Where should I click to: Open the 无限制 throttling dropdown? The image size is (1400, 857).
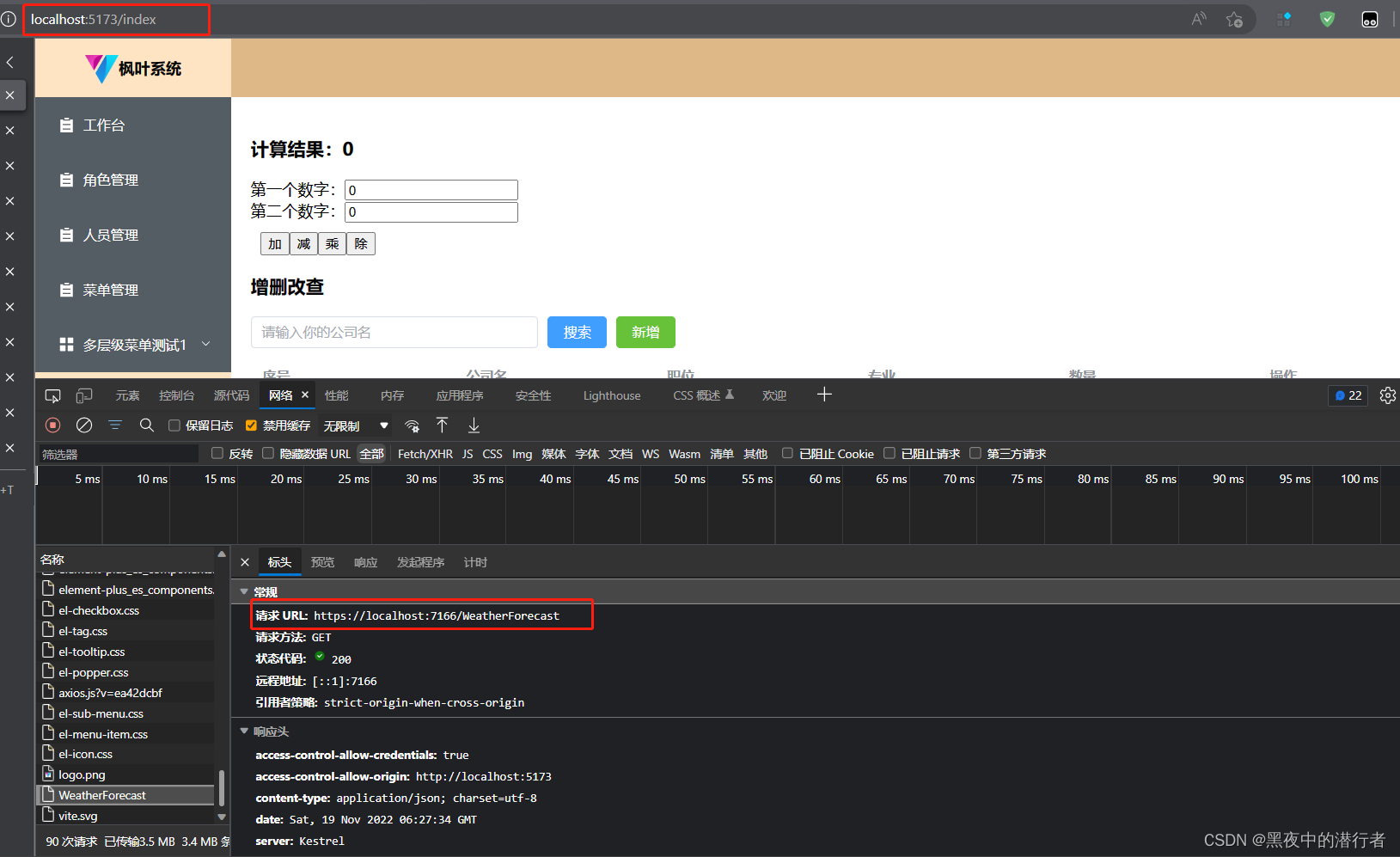point(356,426)
